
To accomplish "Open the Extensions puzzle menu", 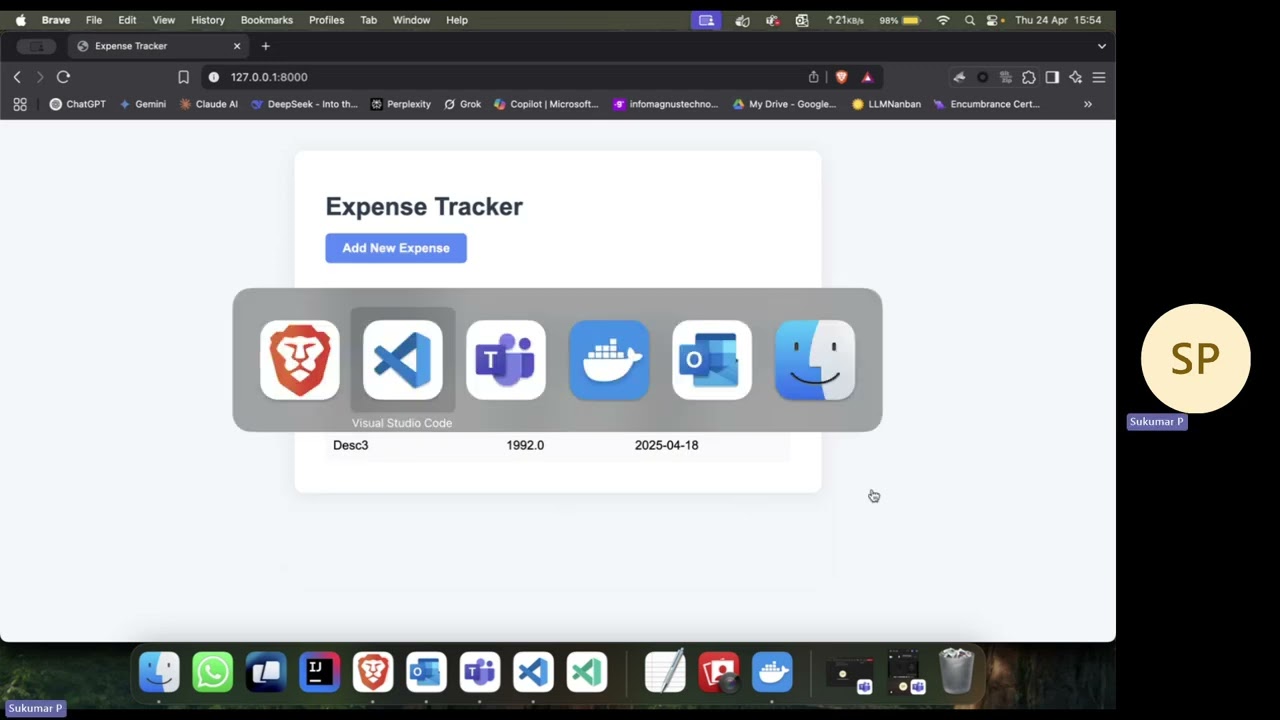I will pyautogui.click(x=1028, y=77).
